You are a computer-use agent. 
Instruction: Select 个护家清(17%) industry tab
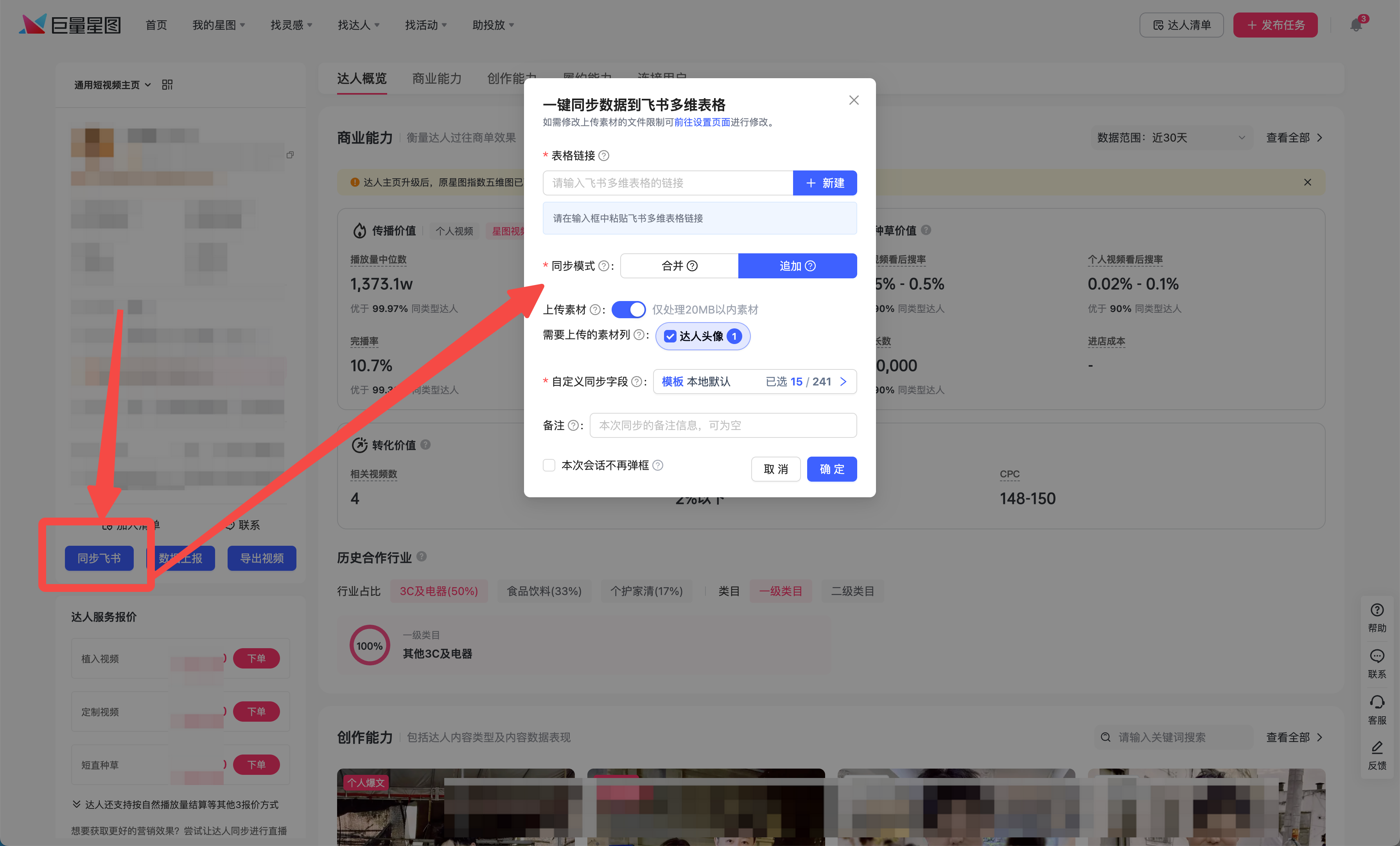pos(646,591)
